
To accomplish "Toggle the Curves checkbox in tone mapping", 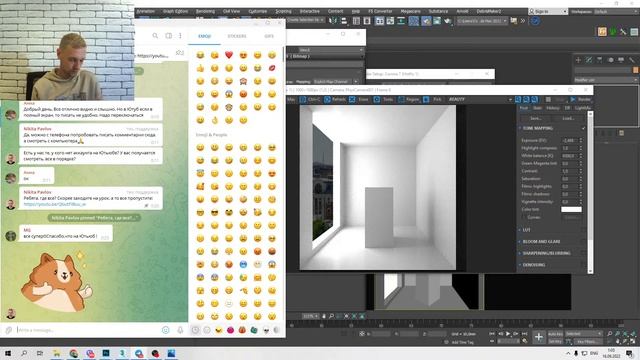I will tap(525, 217).
